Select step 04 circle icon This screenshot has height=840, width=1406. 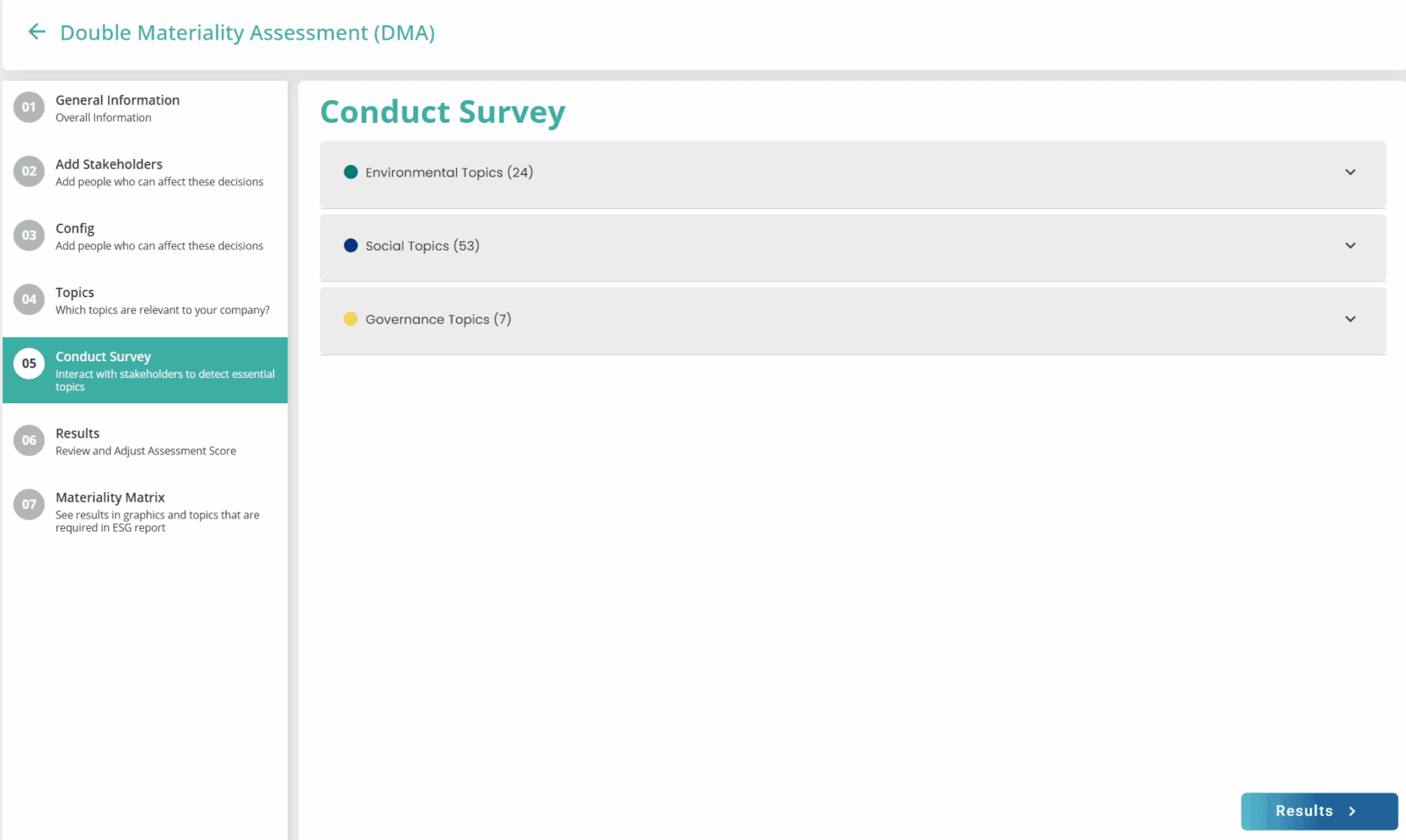pyautogui.click(x=29, y=300)
